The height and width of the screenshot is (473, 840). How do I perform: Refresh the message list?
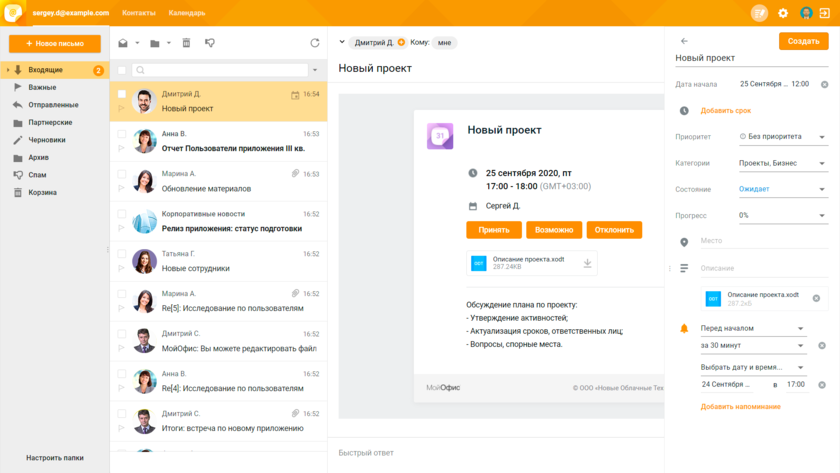(x=315, y=43)
